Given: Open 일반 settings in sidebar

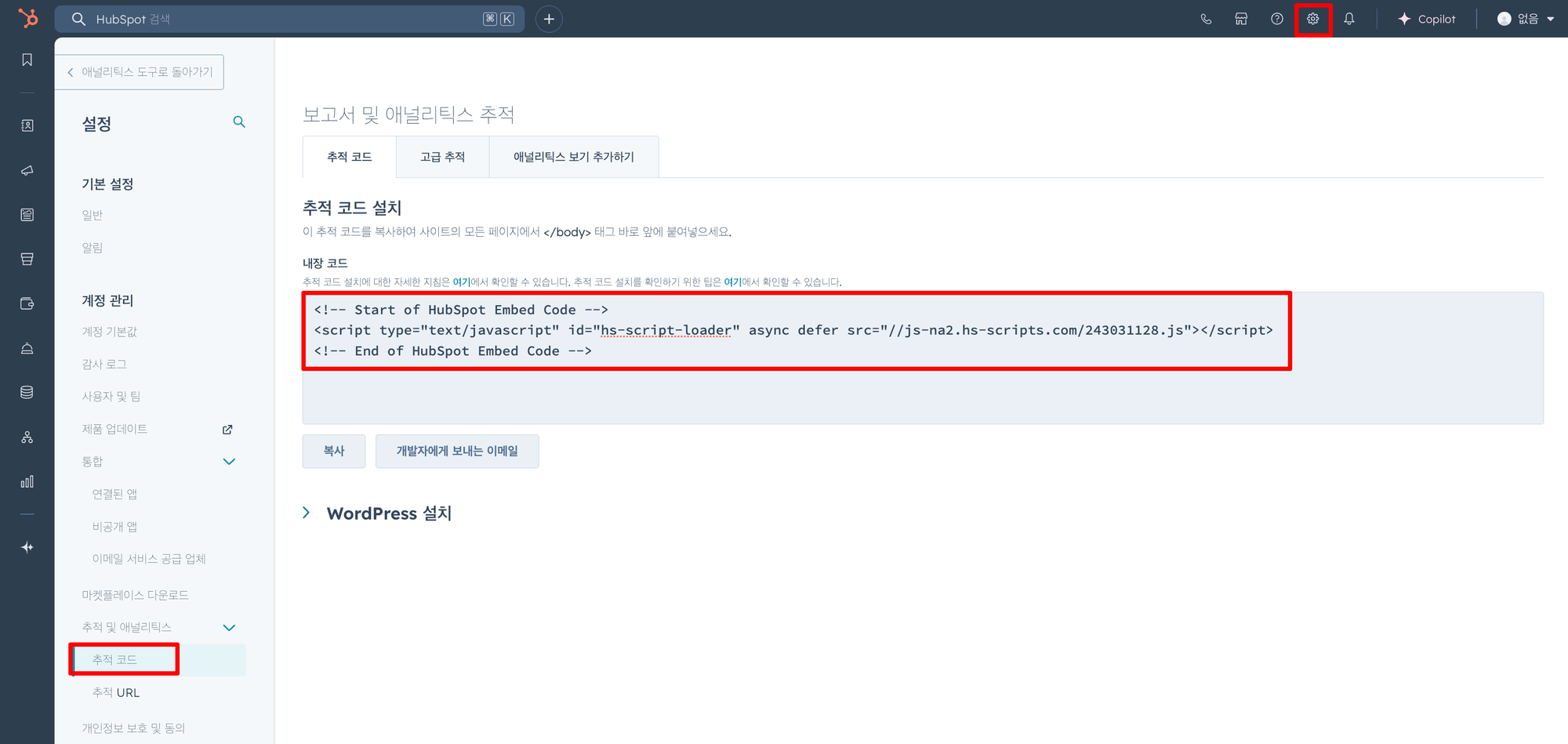Looking at the screenshot, I should point(93,216).
